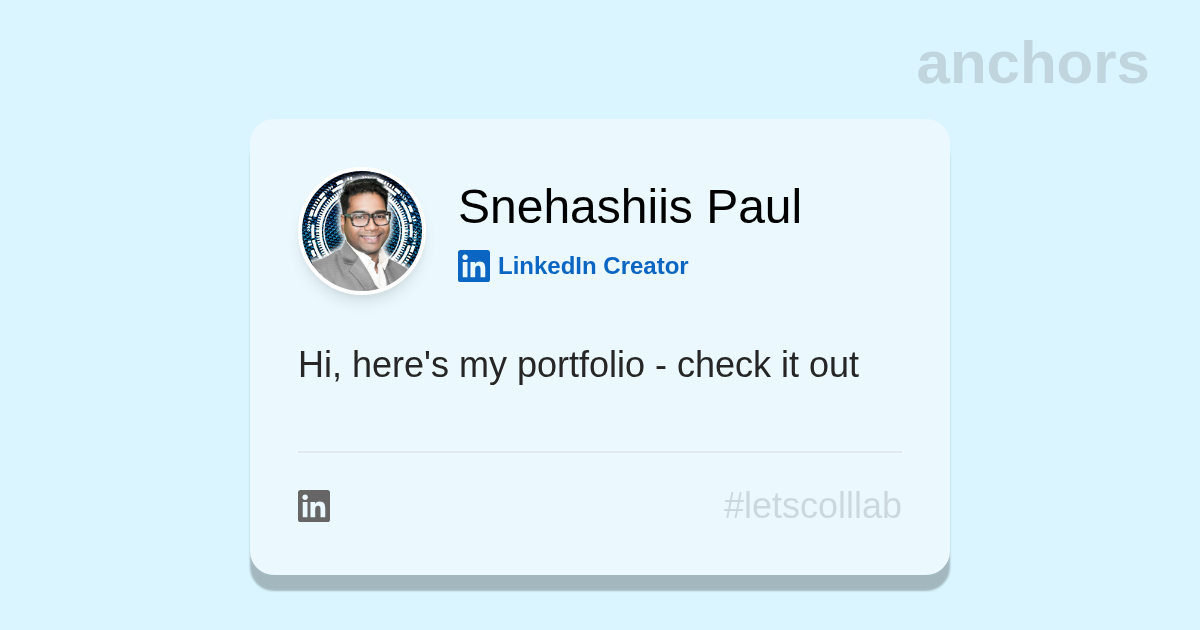Click the eyeglasses in the profile photo

(x=366, y=218)
